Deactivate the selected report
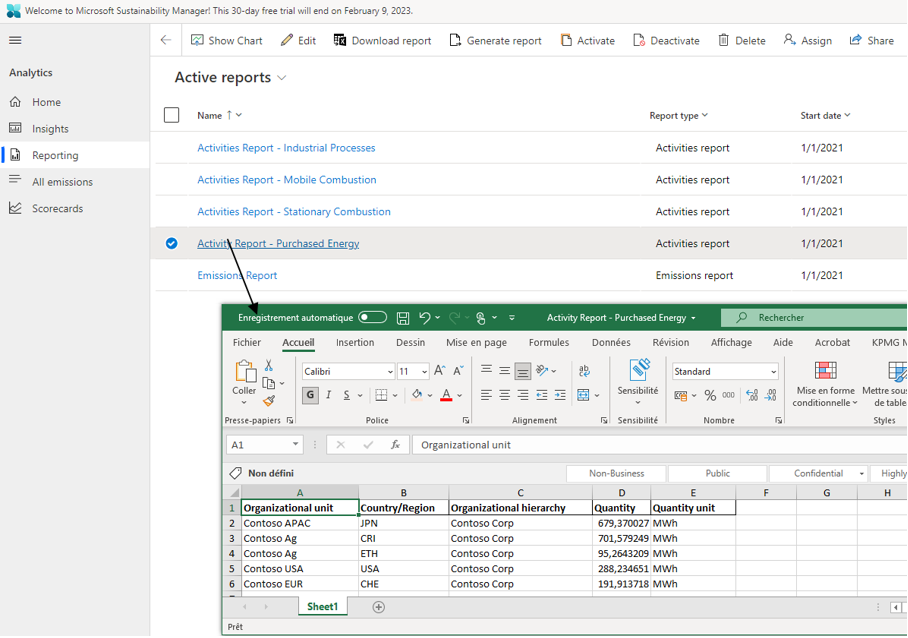This screenshot has height=638, width=908. [x=666, y=41]
